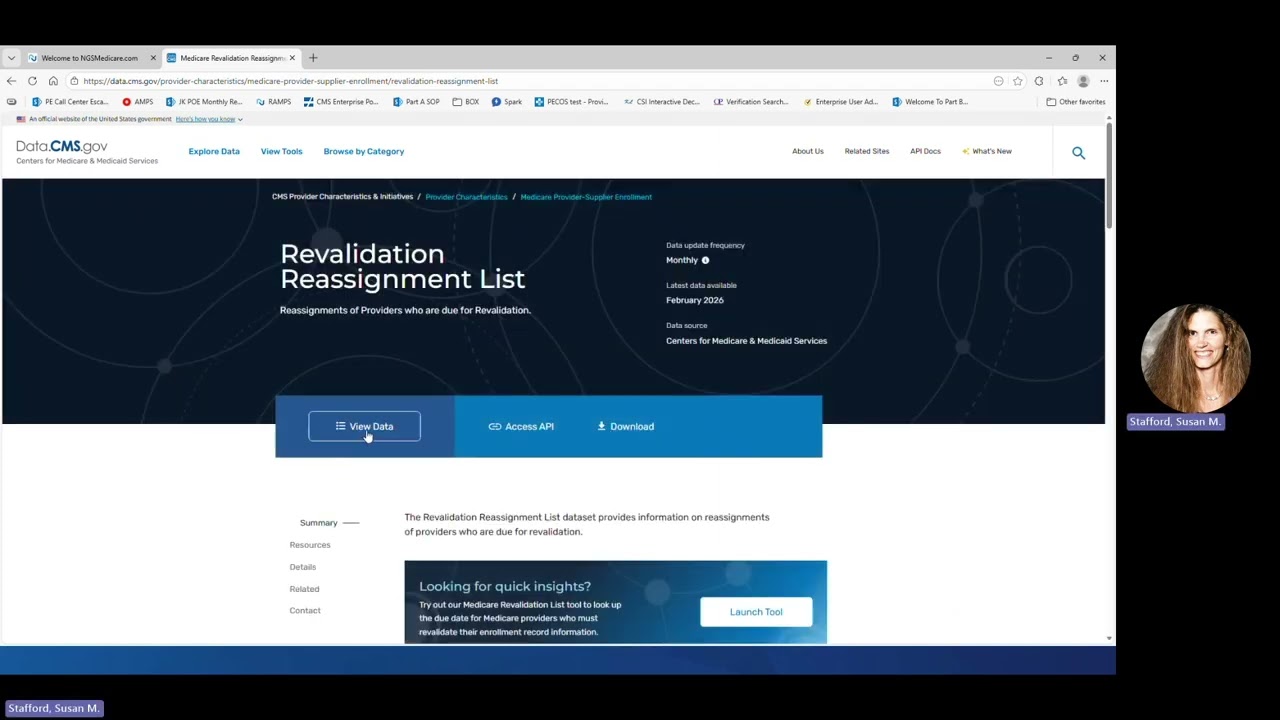Open the browser profile avatar
Screen dimensions: 1280x720
pyautogui.click(x=1083, y=81)
